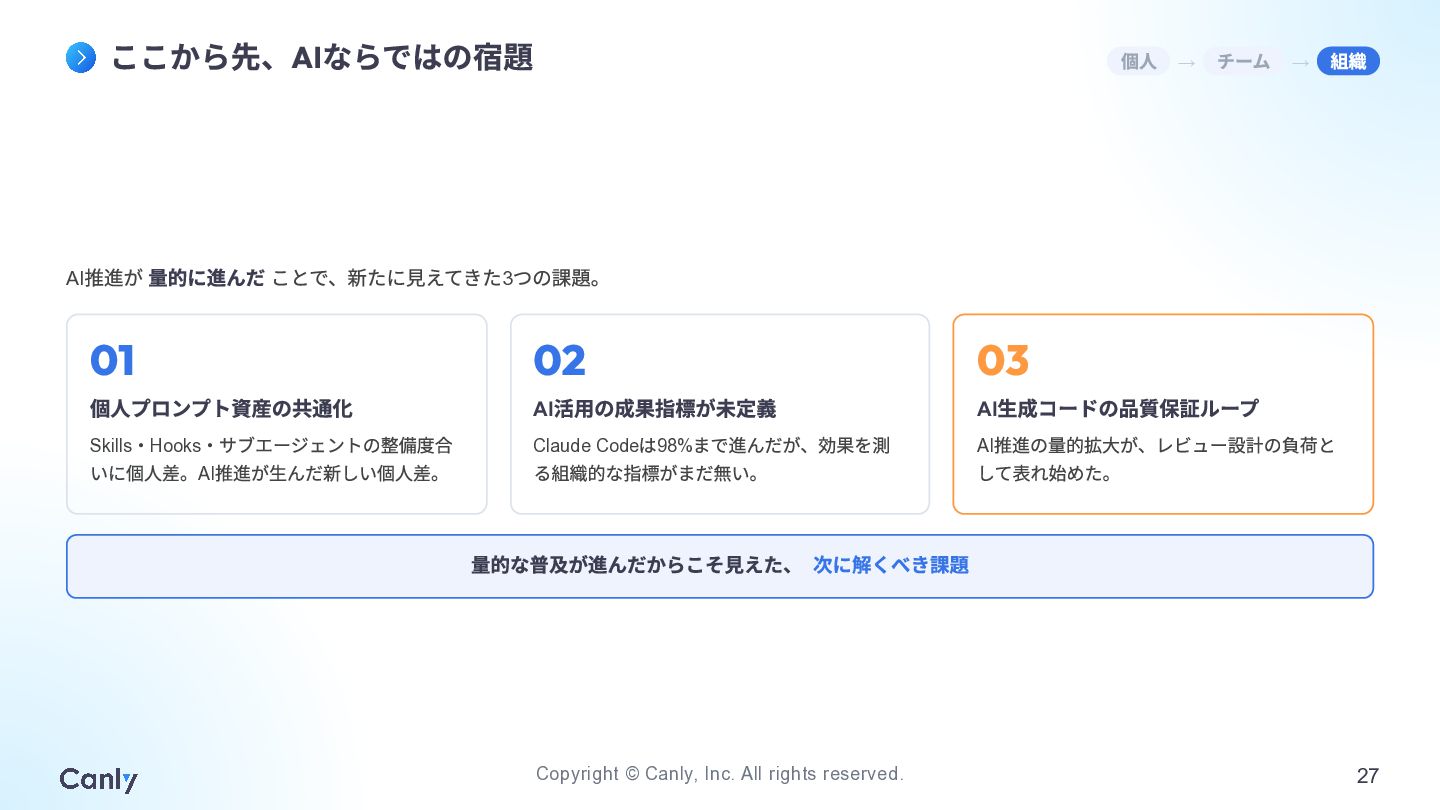Open the 個人プロンプト資産の共通化 card heading
The height and width of the screenshot is (810, 1440).
pyautogui.click(x=221, y=409)
